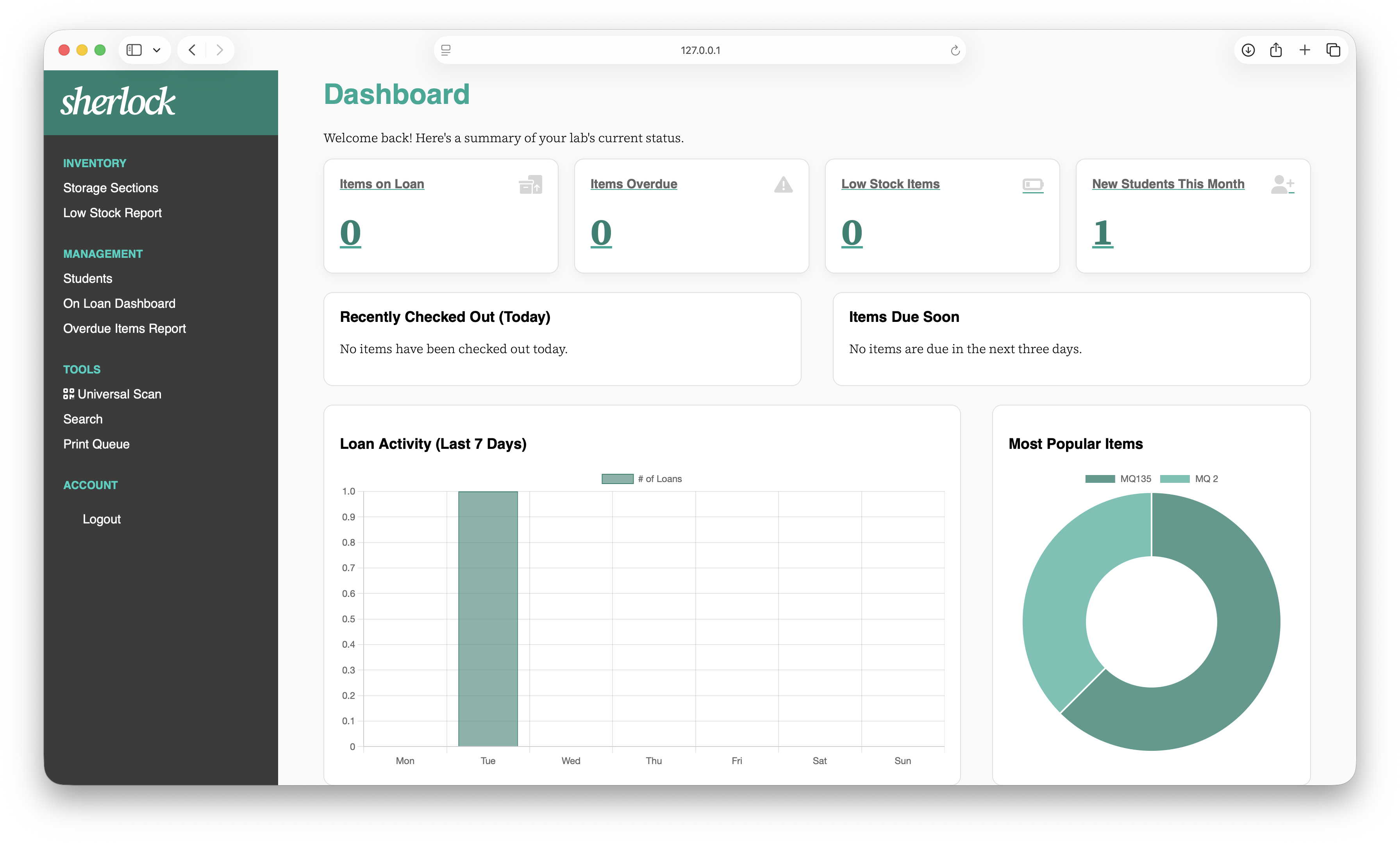This screenshot has height=843, width=1400.
Task: Toggle the MQ 2 legend in Most Popular Items
Action: pyautogui.click(x=1190, y=478)
